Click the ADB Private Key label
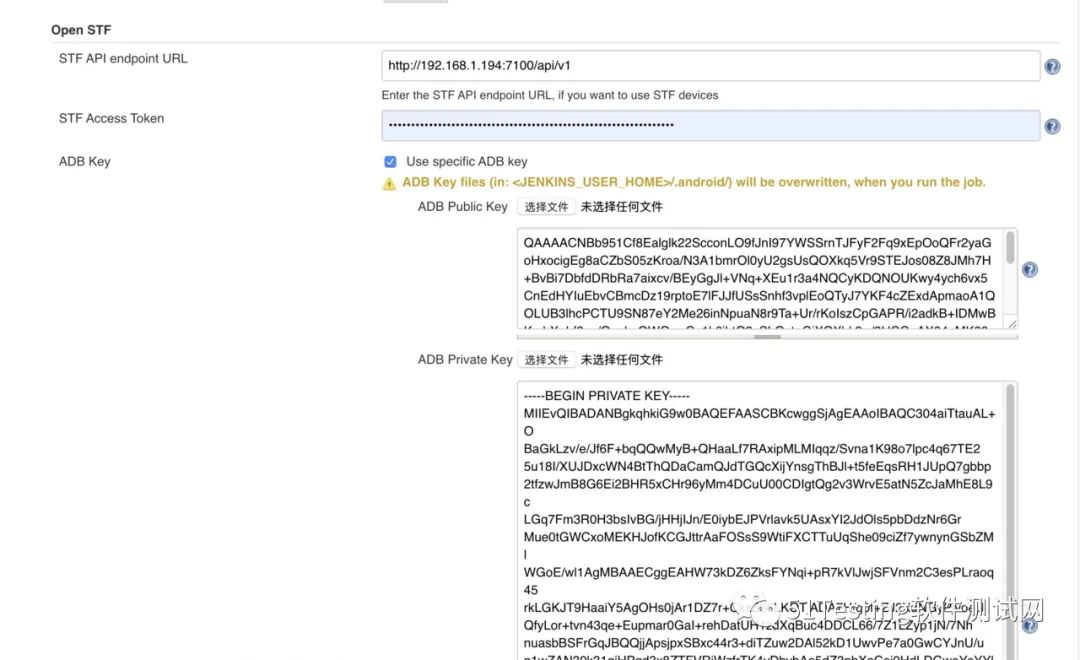 [465, 360]
